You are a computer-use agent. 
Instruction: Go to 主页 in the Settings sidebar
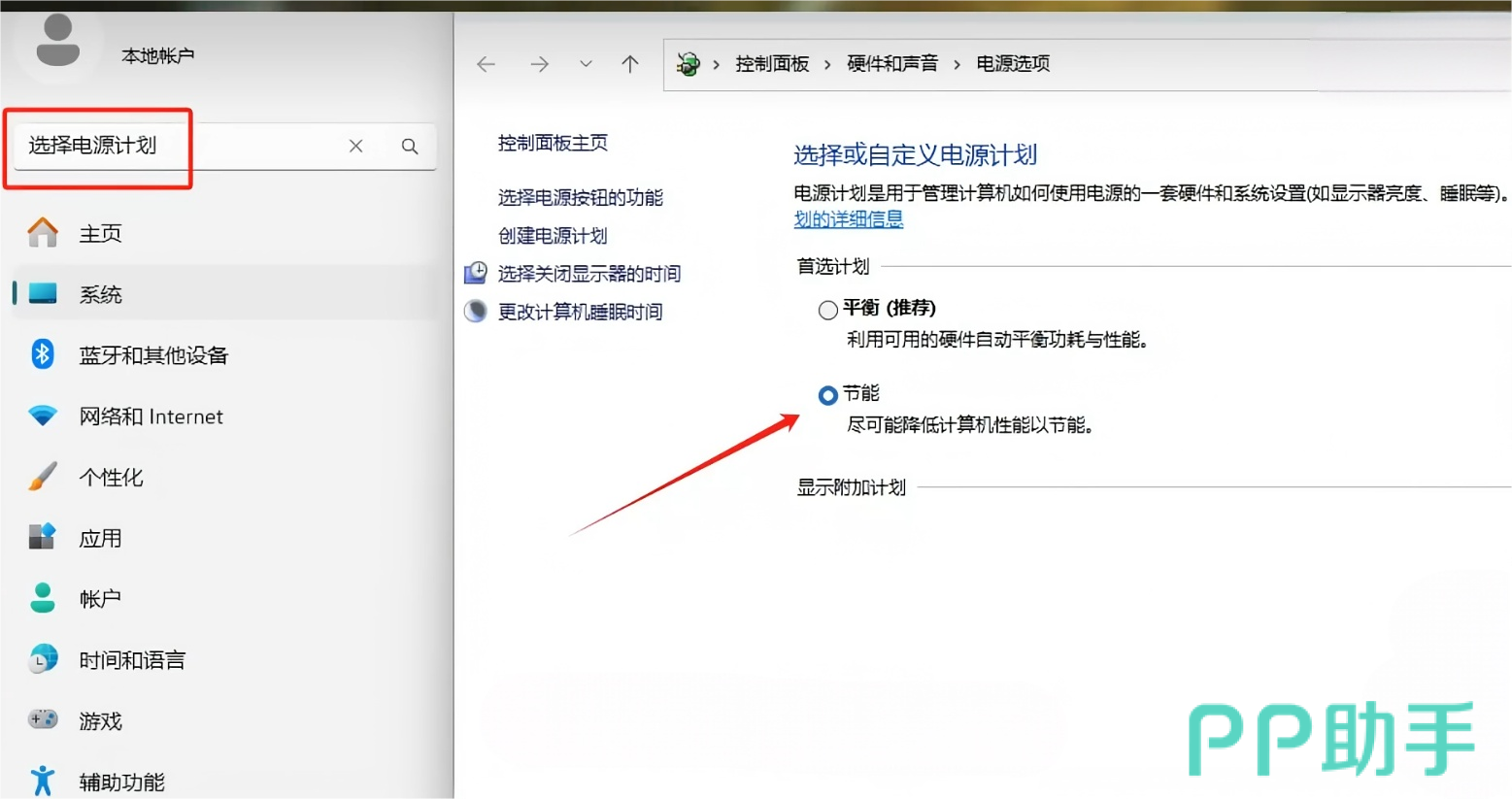100,234
